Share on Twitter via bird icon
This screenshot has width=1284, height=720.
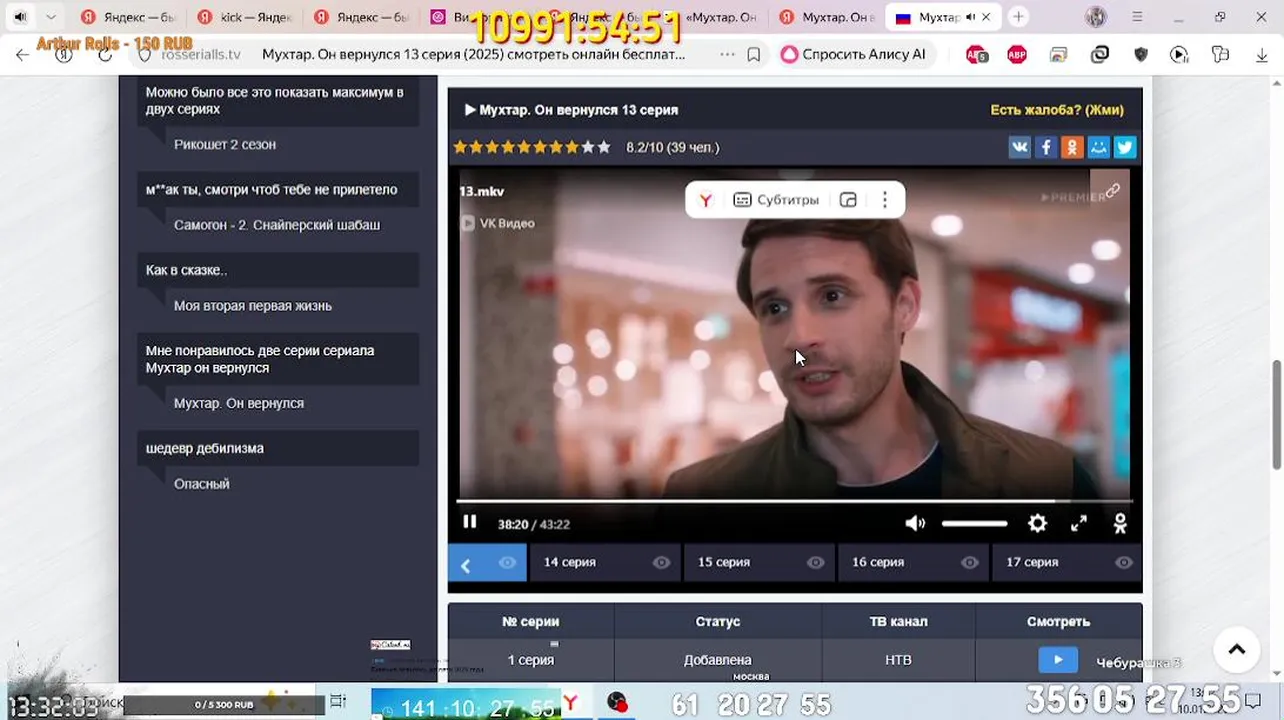coord(1125,147)
